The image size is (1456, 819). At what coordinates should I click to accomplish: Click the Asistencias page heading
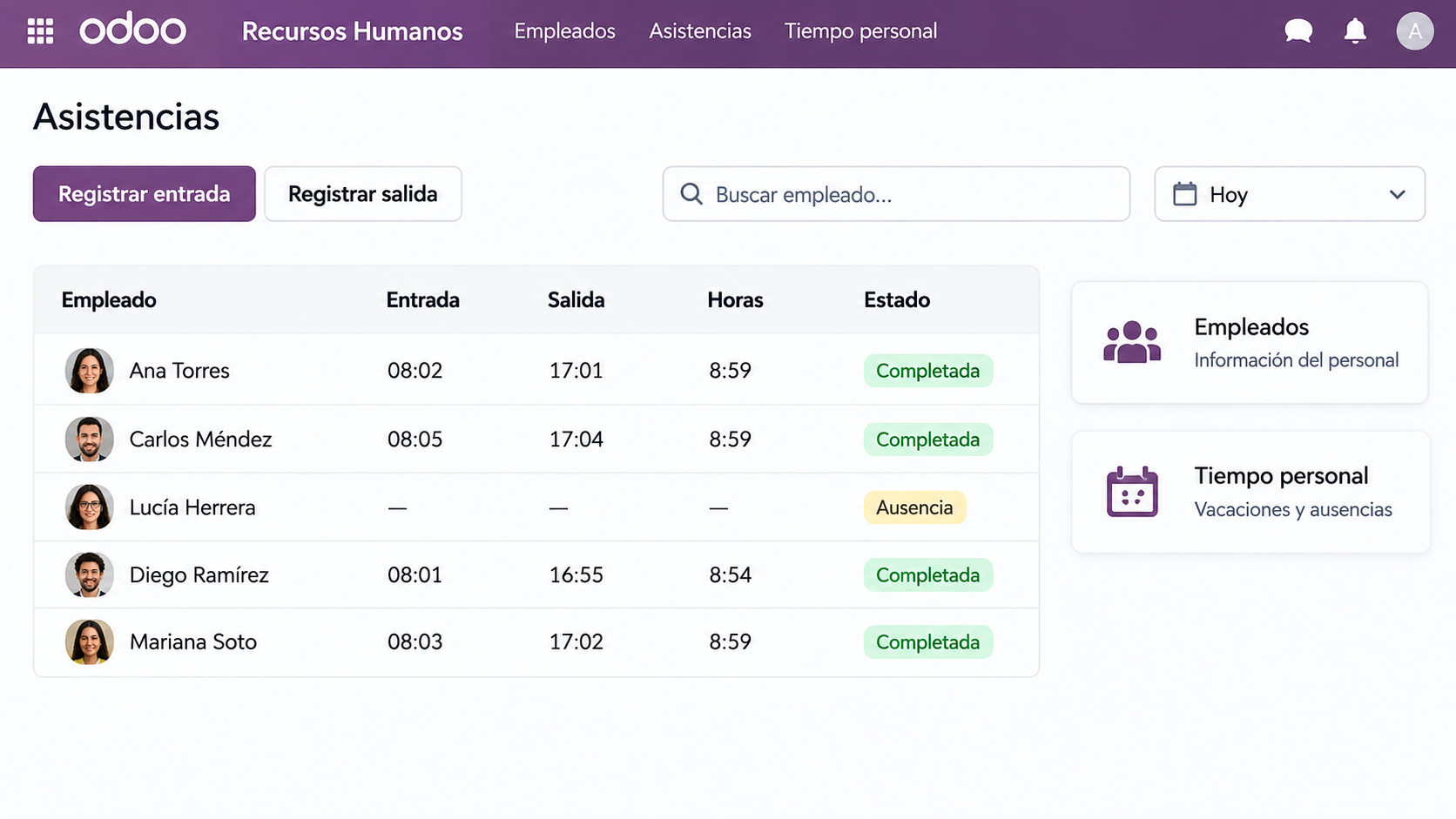126,117
